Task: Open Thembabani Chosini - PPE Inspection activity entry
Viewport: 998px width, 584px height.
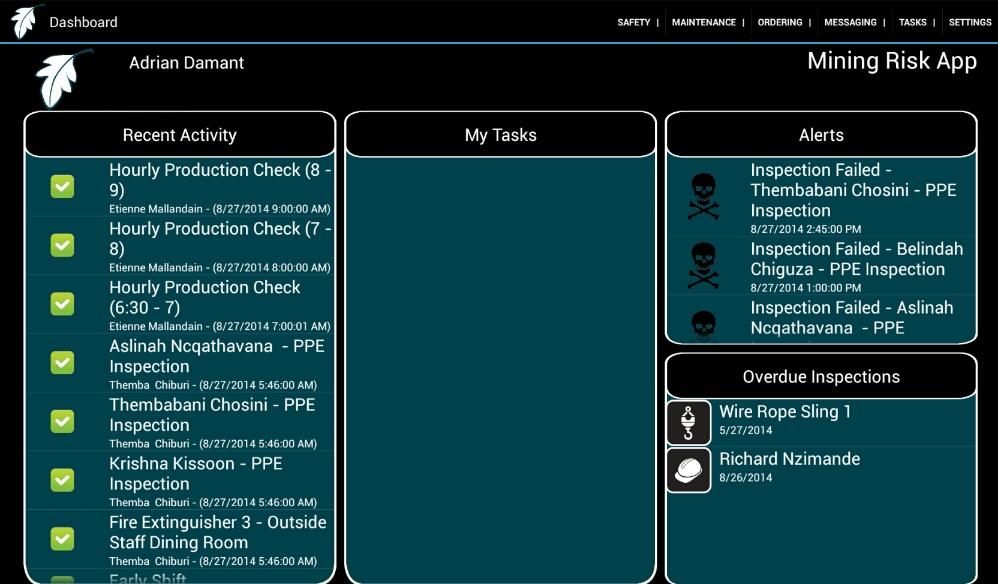Action: point(179,422)
